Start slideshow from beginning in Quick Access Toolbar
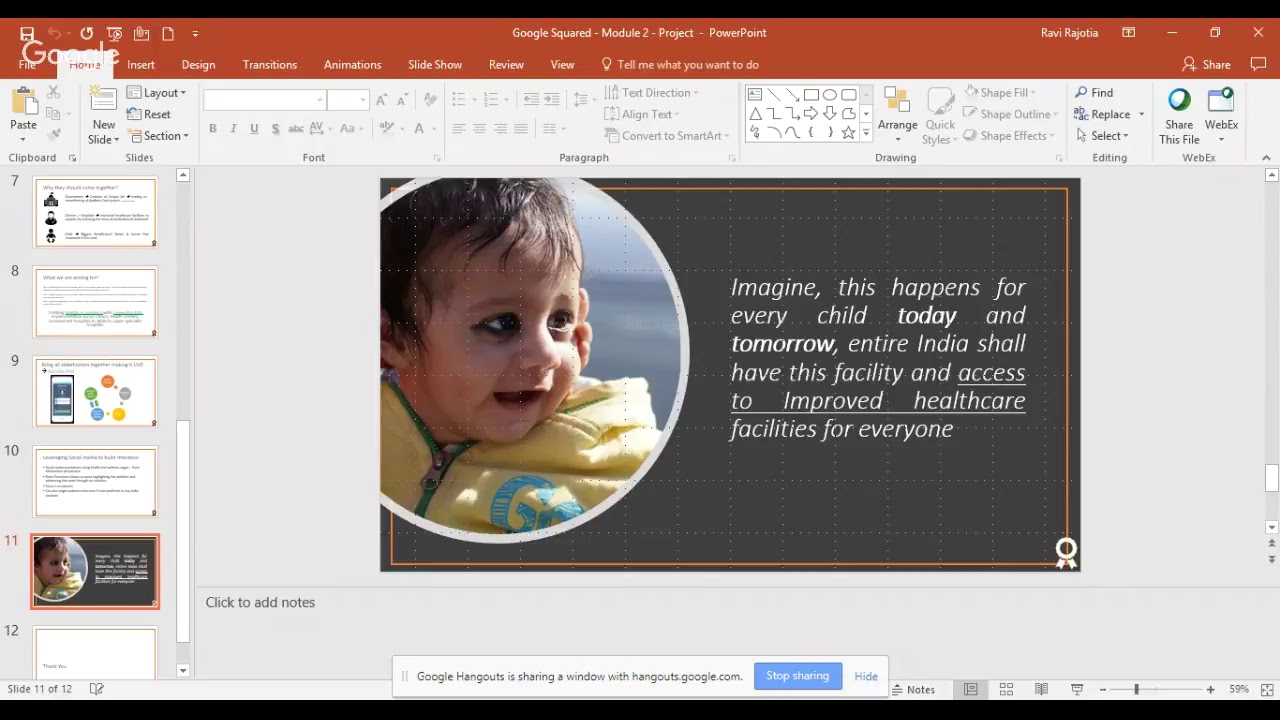Image resolution: width=1280 pixels, height=720 pixels. pyautogui.click(x=114, y=33)
